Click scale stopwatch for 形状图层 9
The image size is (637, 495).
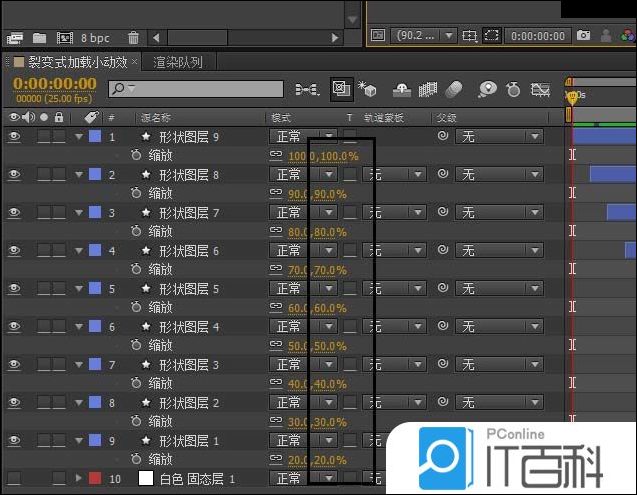137,156
